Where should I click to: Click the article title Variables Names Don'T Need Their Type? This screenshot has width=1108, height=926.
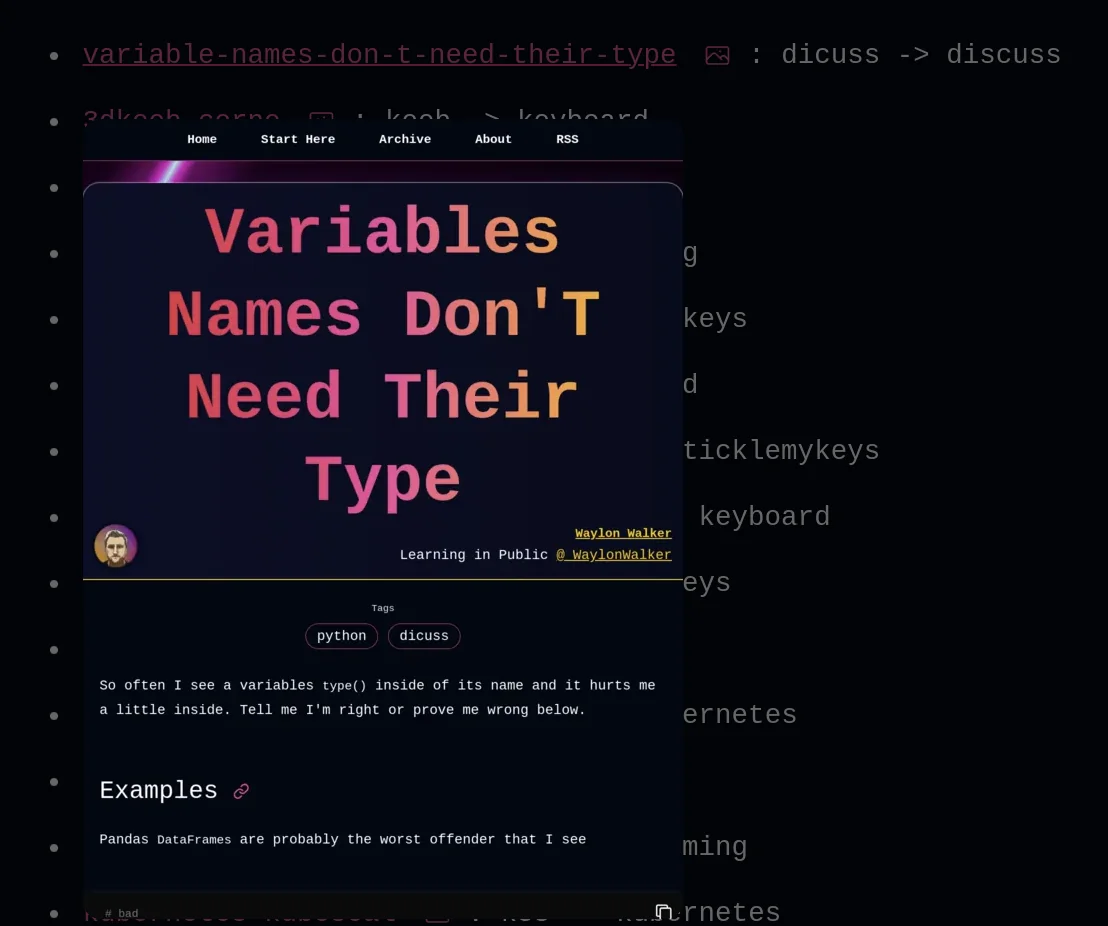[x=382, y=355]
